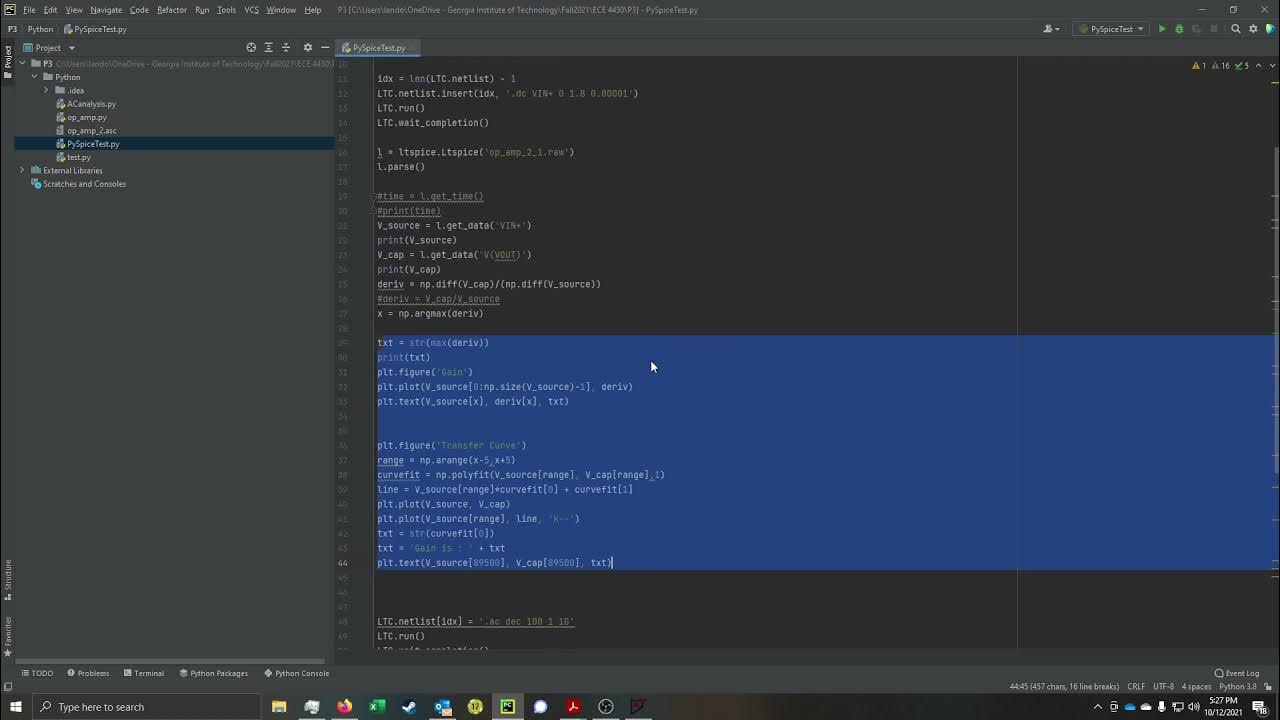Jump to next highlighted error arrow

(1272, 65)
